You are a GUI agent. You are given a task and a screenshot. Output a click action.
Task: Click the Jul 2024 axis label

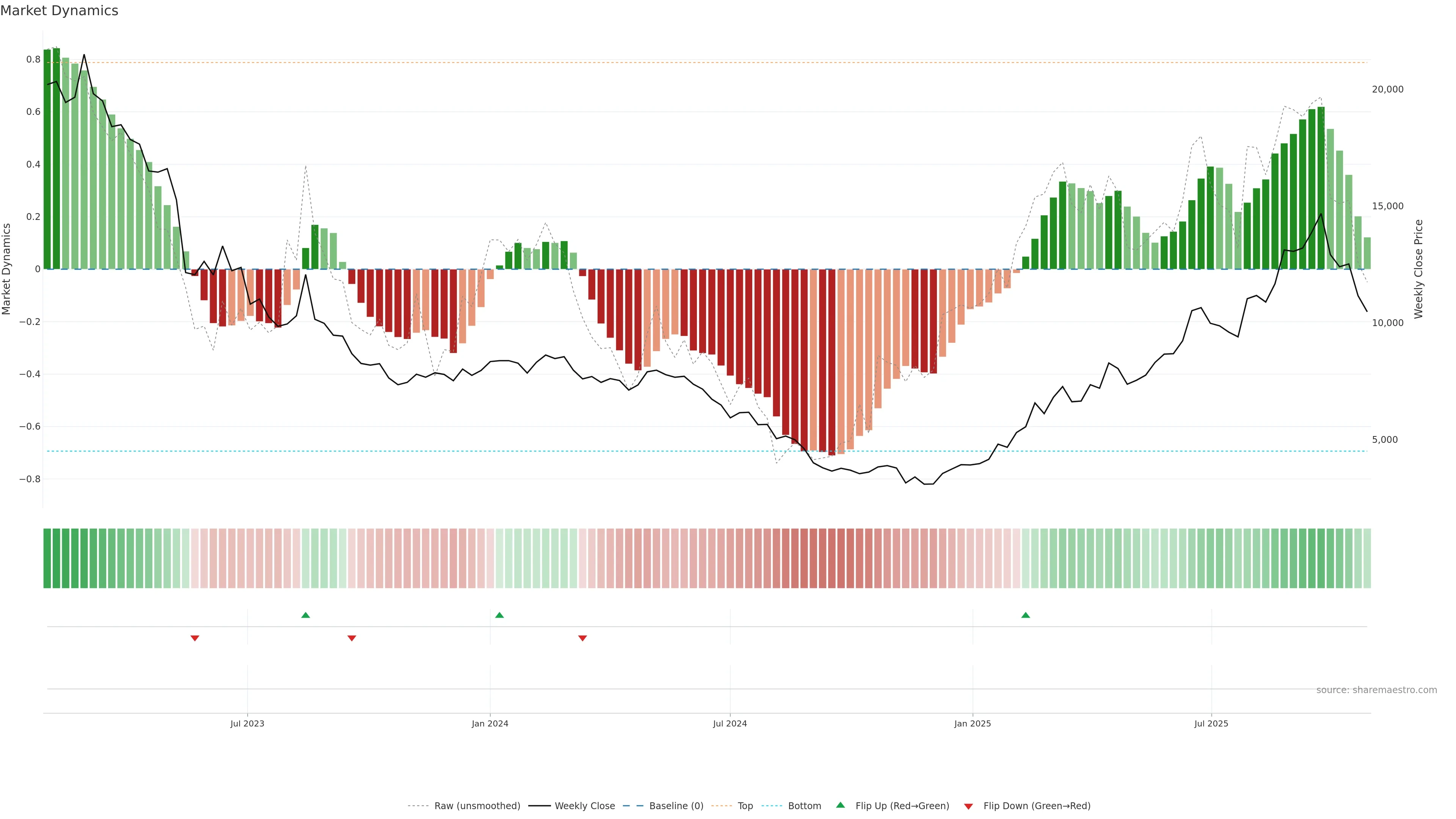730,723
